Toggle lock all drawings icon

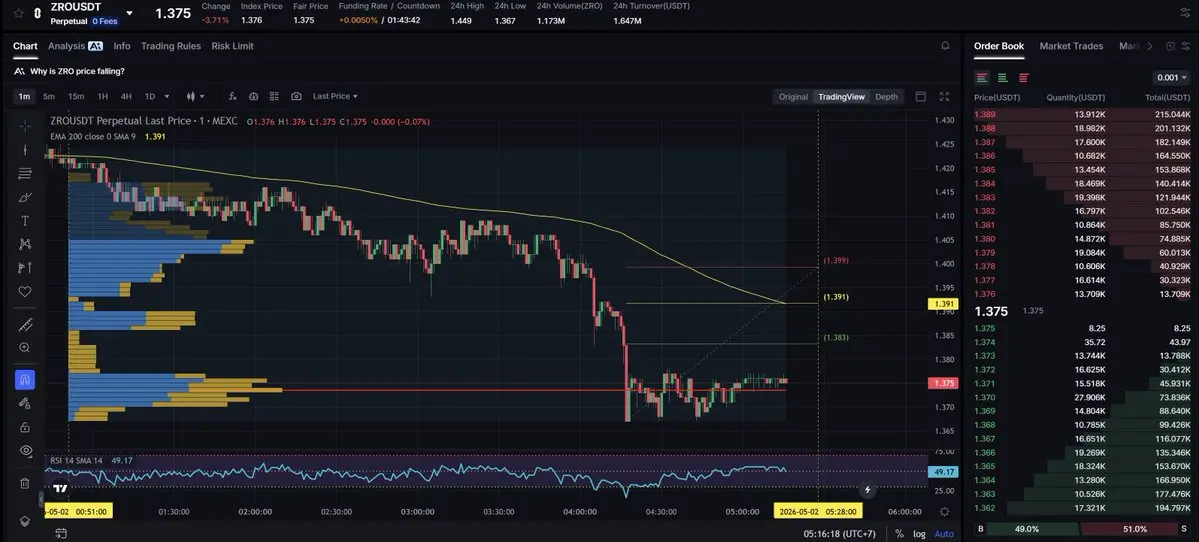click(25, 427)
